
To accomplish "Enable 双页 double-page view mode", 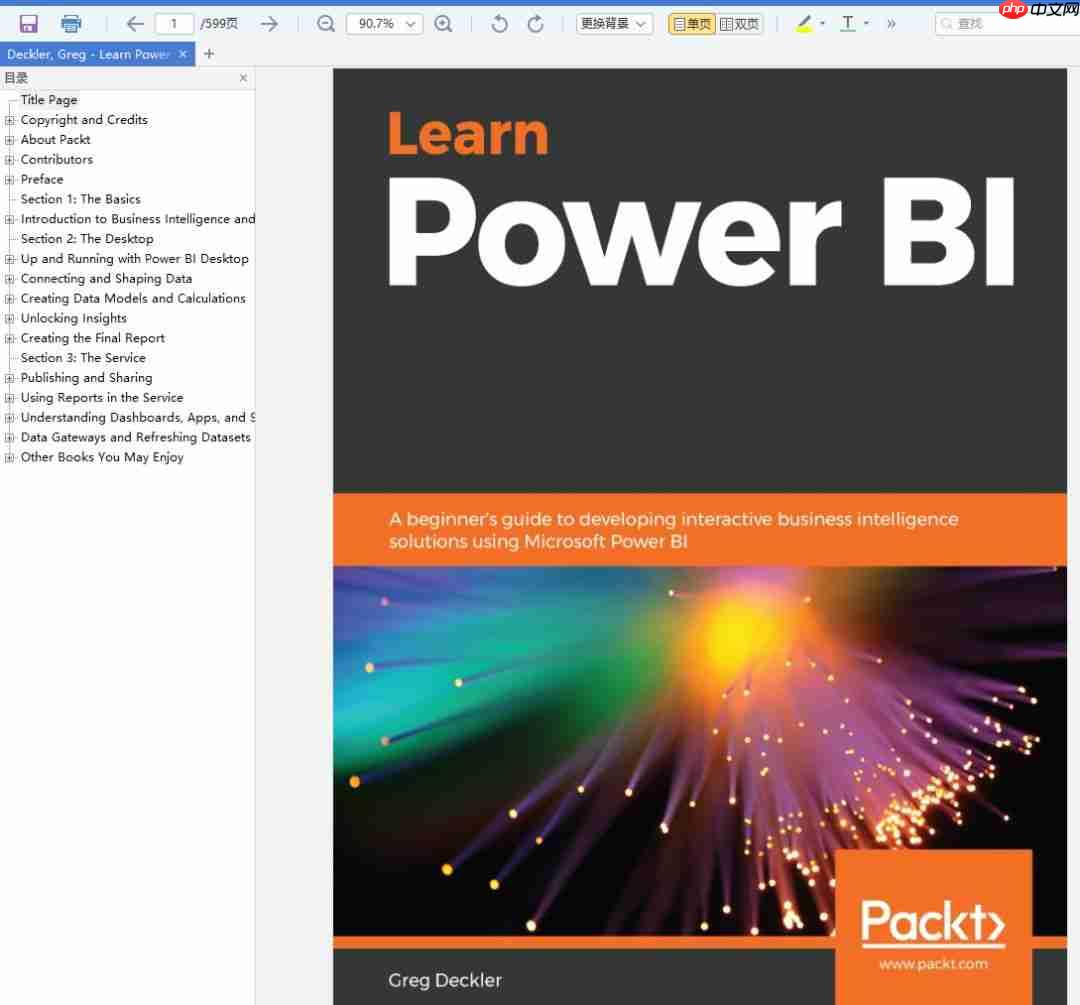I will [740, 22].
